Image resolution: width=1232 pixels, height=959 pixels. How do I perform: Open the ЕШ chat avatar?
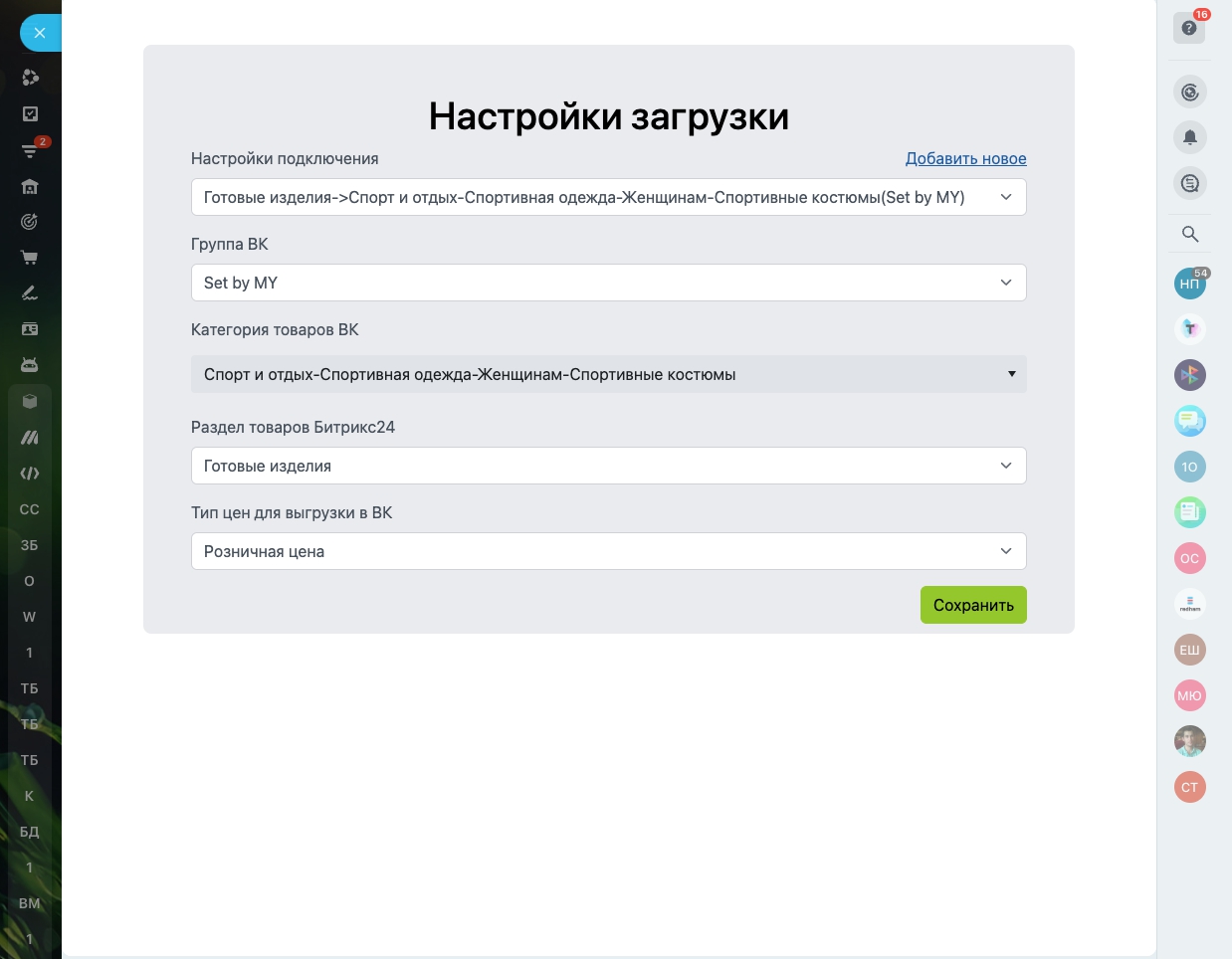(1190, 650)
